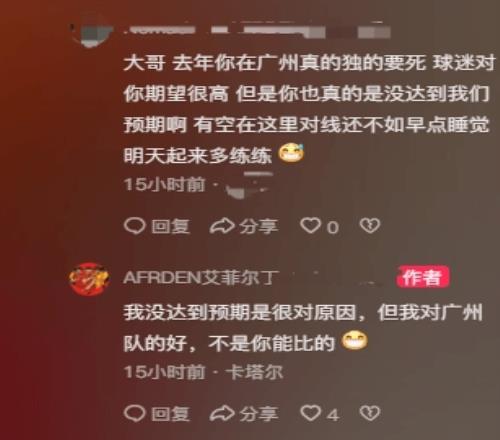The image size is (500, 440).
Task: Select the reply text 我没达到预期
Action: (303, 328)
